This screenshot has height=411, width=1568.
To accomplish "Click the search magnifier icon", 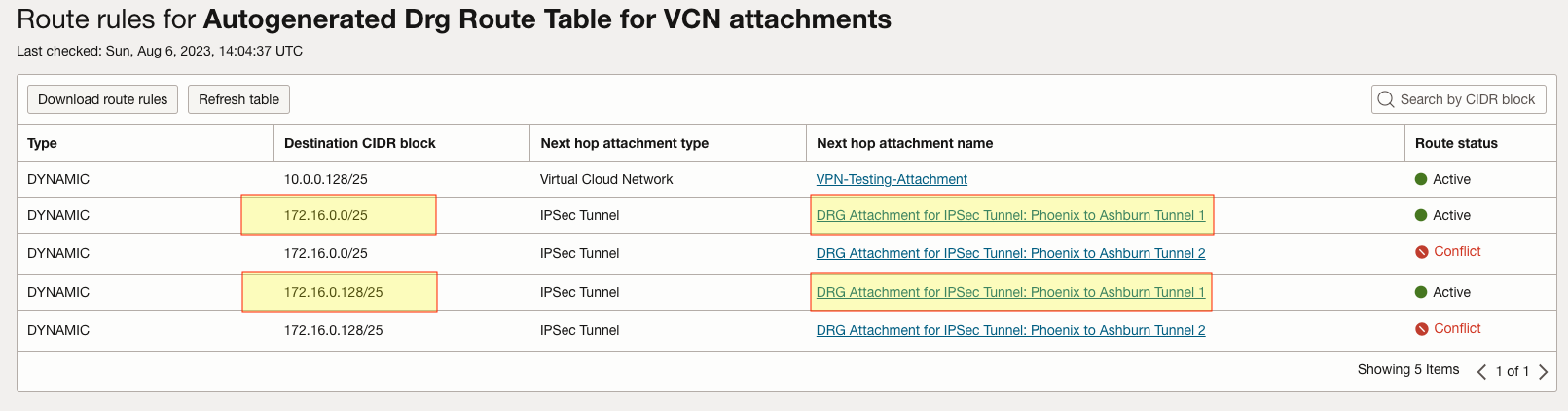I will coord(1386,99).
